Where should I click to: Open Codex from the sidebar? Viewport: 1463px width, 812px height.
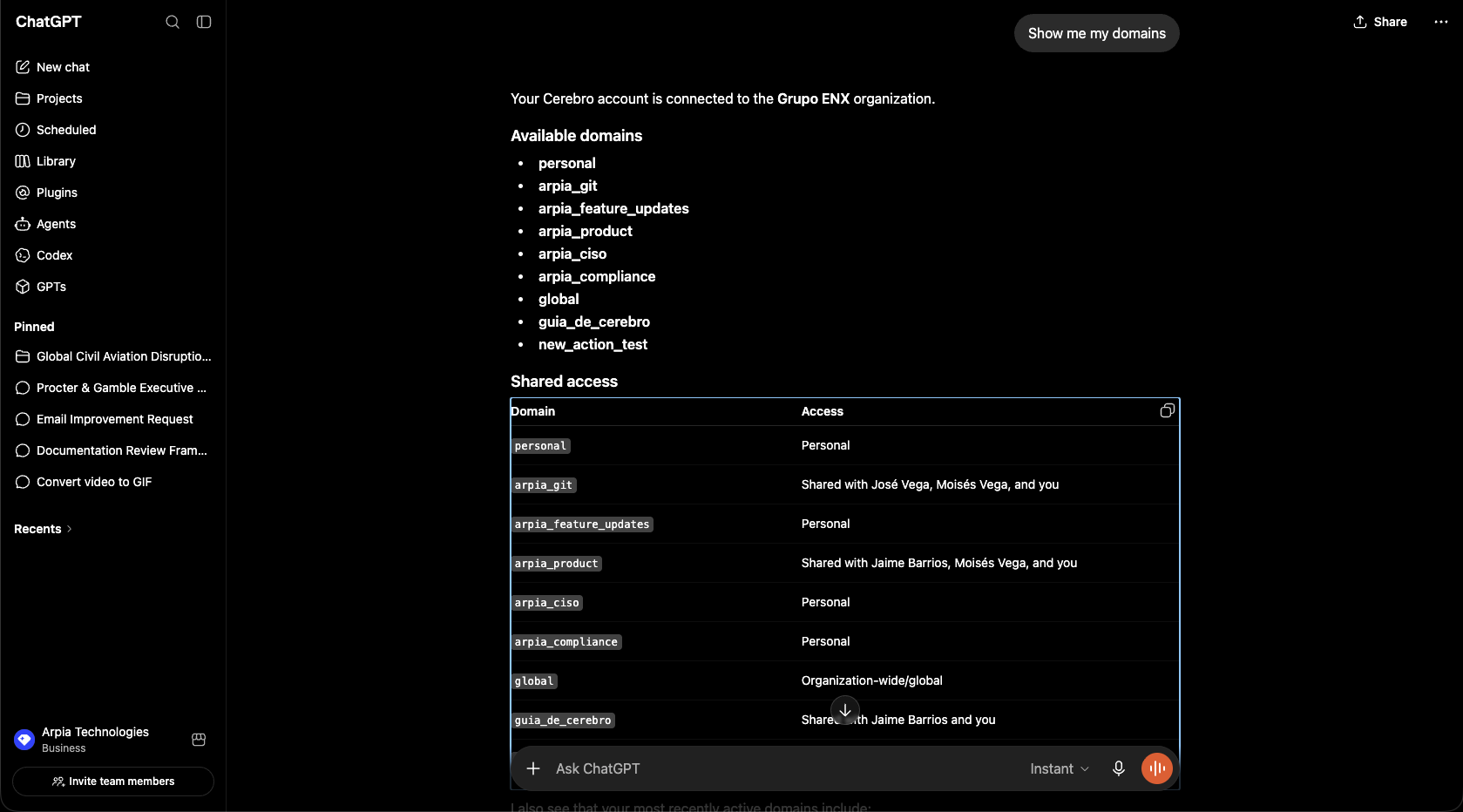(113, 255)
